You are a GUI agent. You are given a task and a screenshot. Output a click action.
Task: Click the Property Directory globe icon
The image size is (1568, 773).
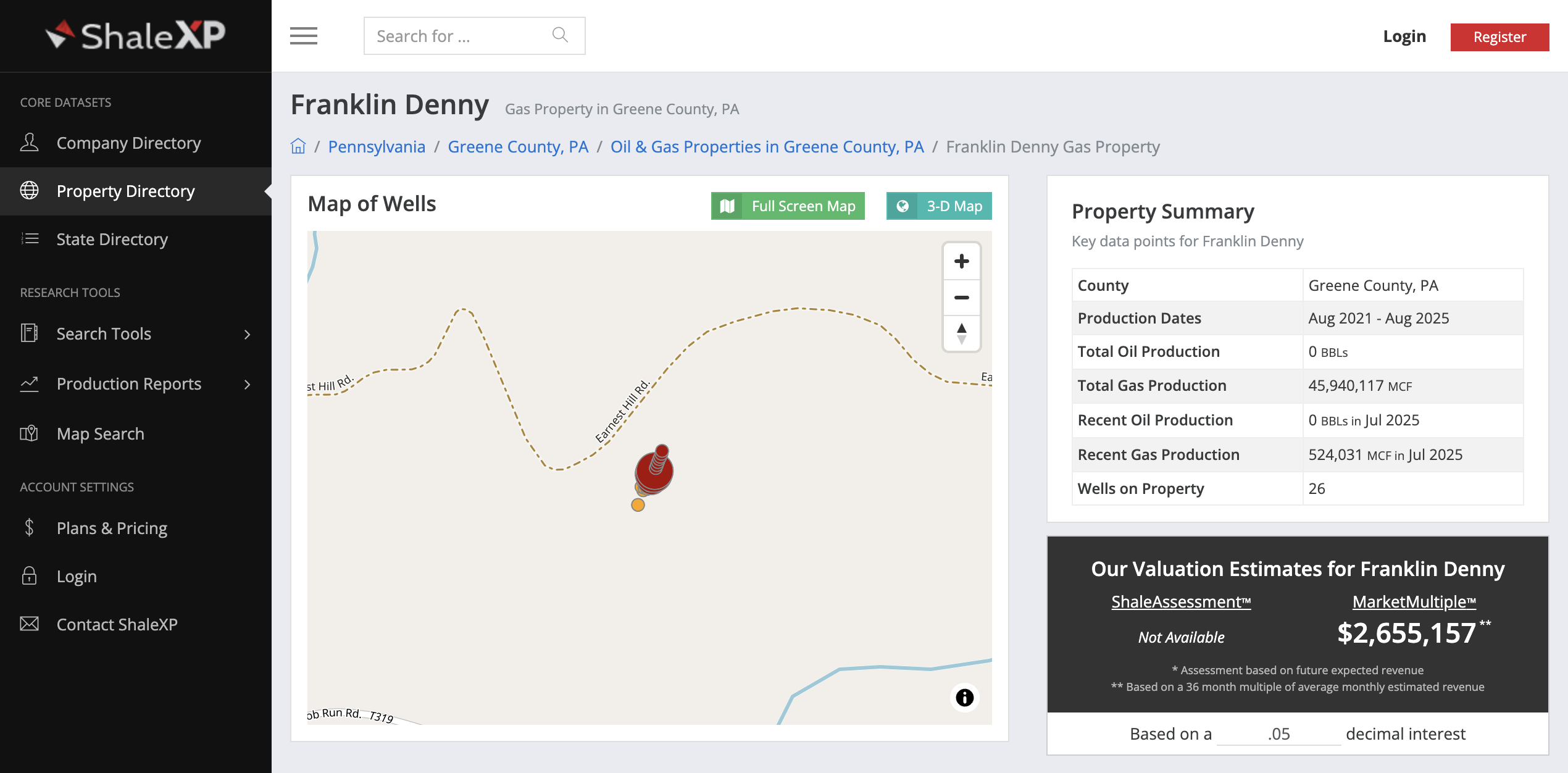tap(31, 191)
